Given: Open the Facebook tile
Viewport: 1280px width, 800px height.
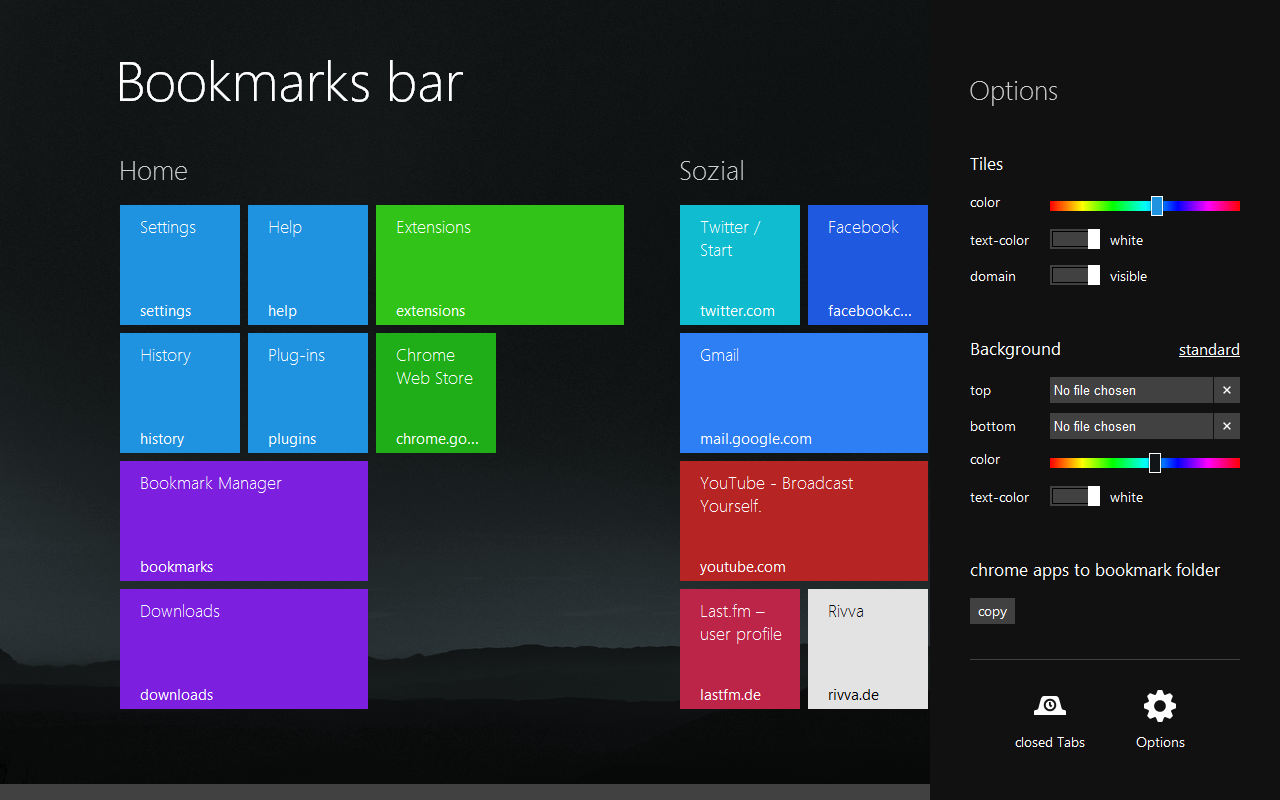Looking at the screenshot, I should (868, 265).
